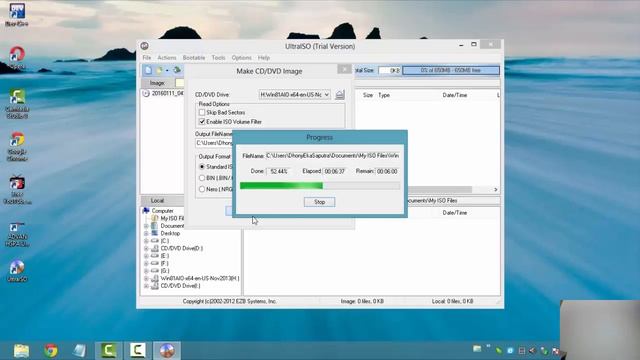Click the Remain time value

click(x=387, y=171)
